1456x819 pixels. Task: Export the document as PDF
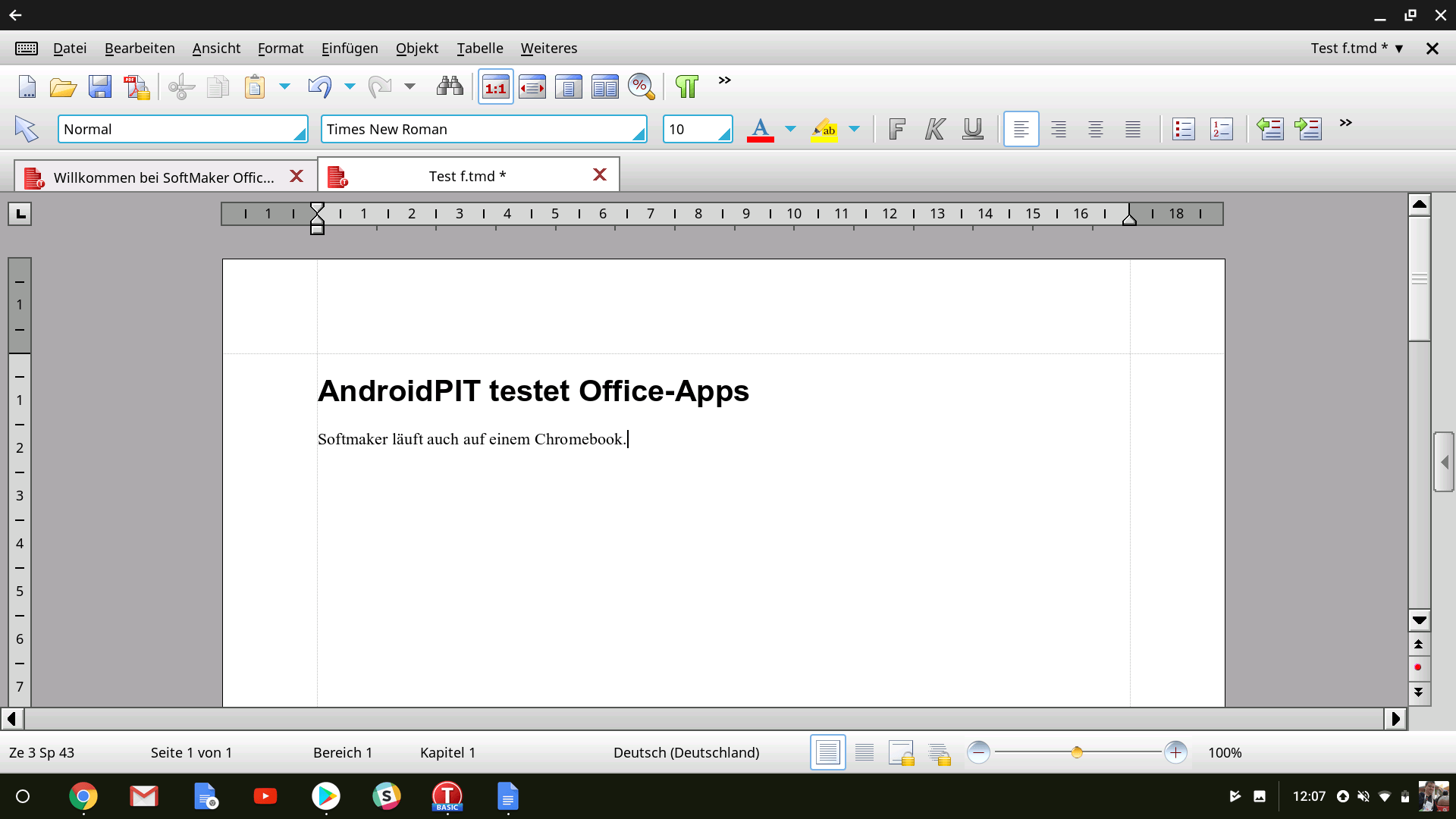tap(136, 86)
